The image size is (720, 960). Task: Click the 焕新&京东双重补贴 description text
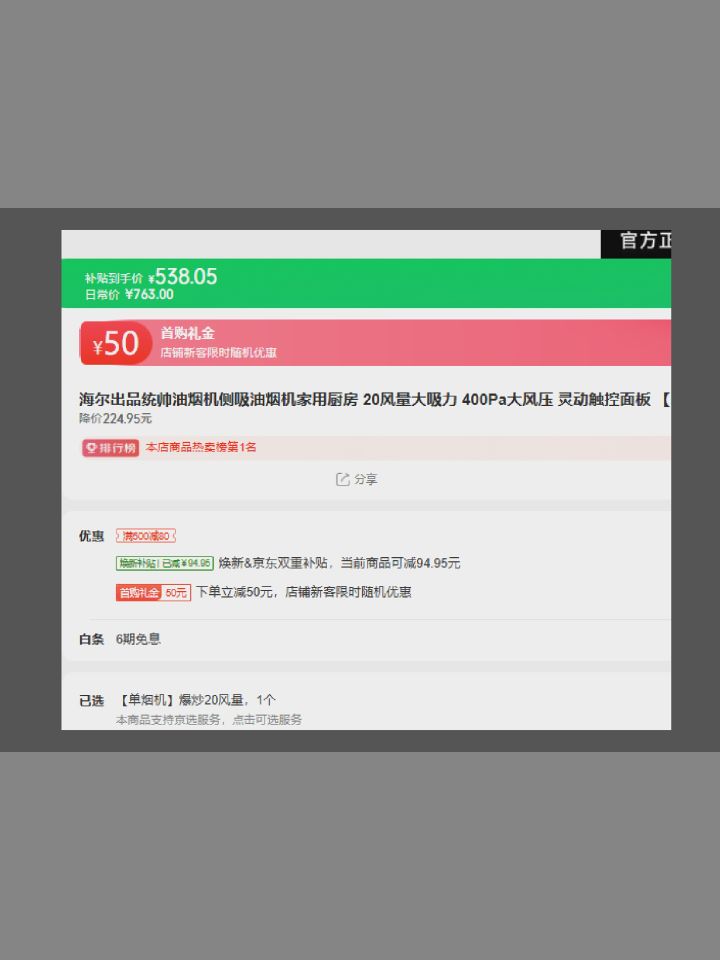coord(339,563)
